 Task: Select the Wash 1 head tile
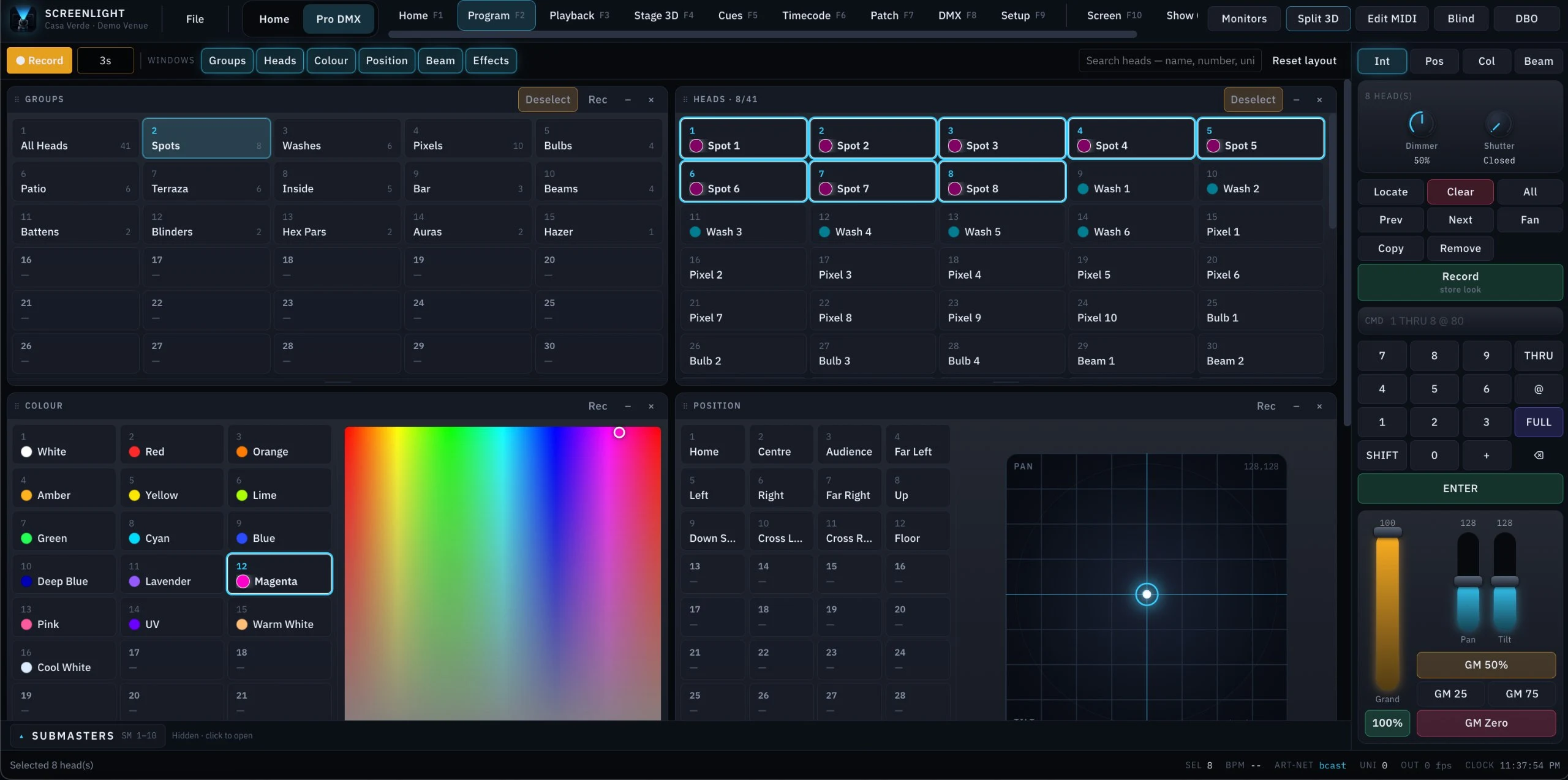click(x=1131, y=181)
